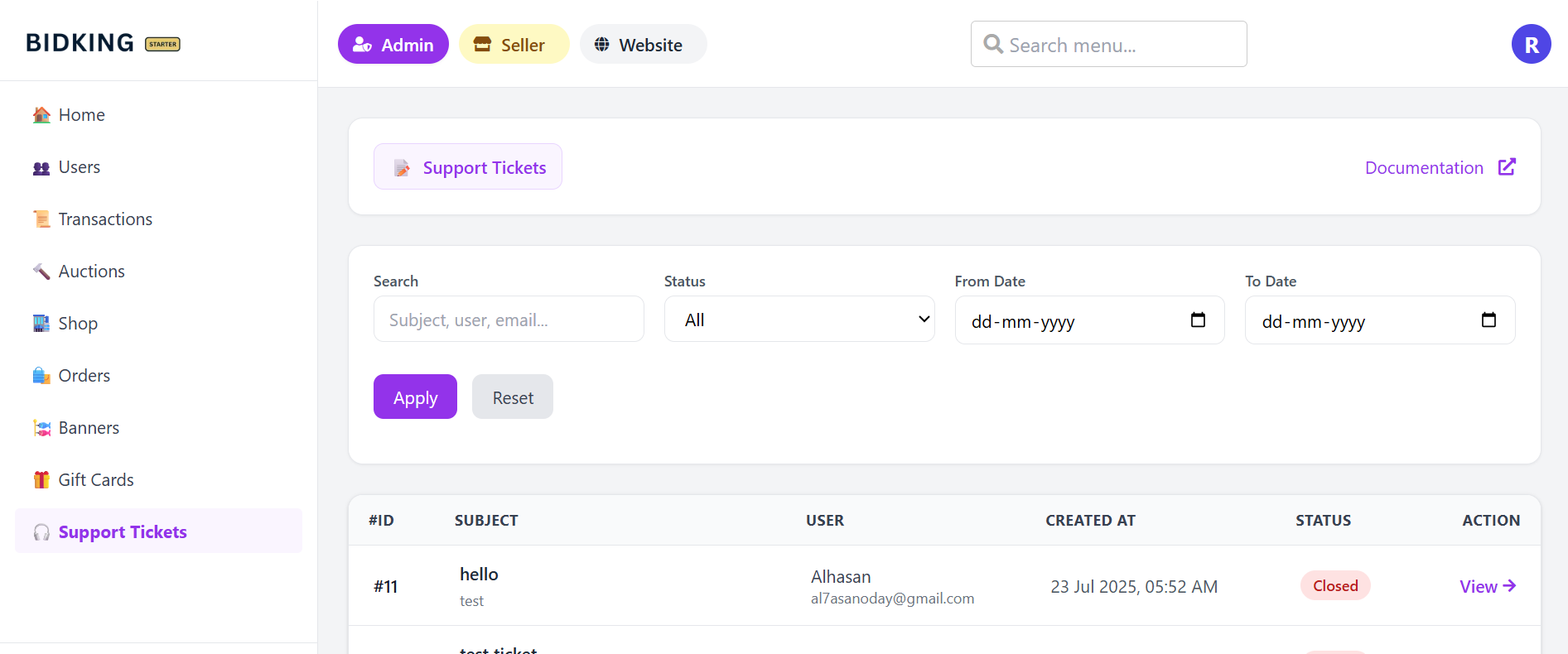The width and height of the screenshot is (1568, 654).
Task: Select Support Tickets in the sidebar
Action: (123, 531)
